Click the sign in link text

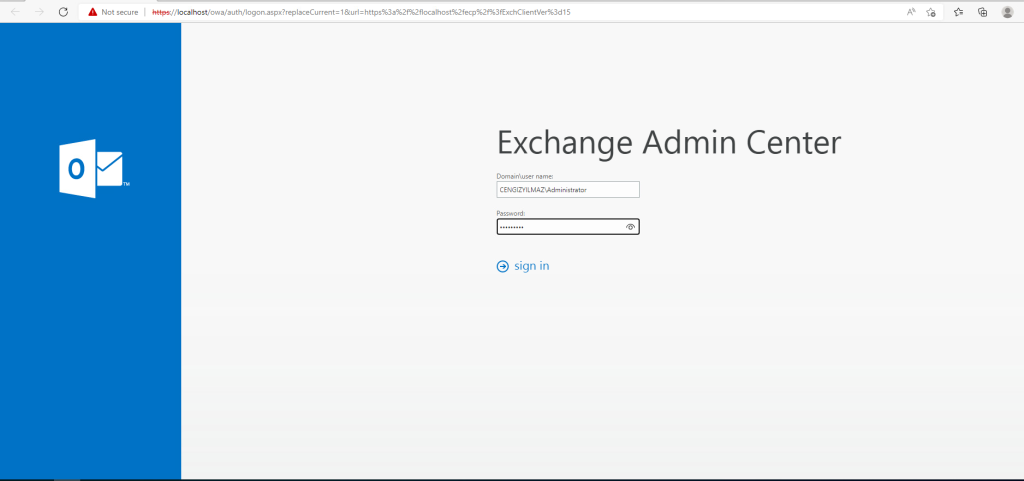pos(531,266)
